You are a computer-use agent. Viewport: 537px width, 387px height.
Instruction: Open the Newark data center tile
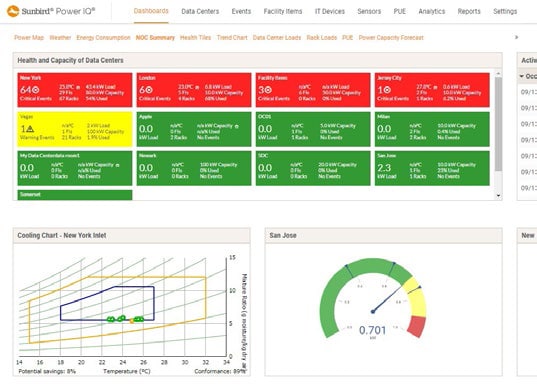click(194, 168)
